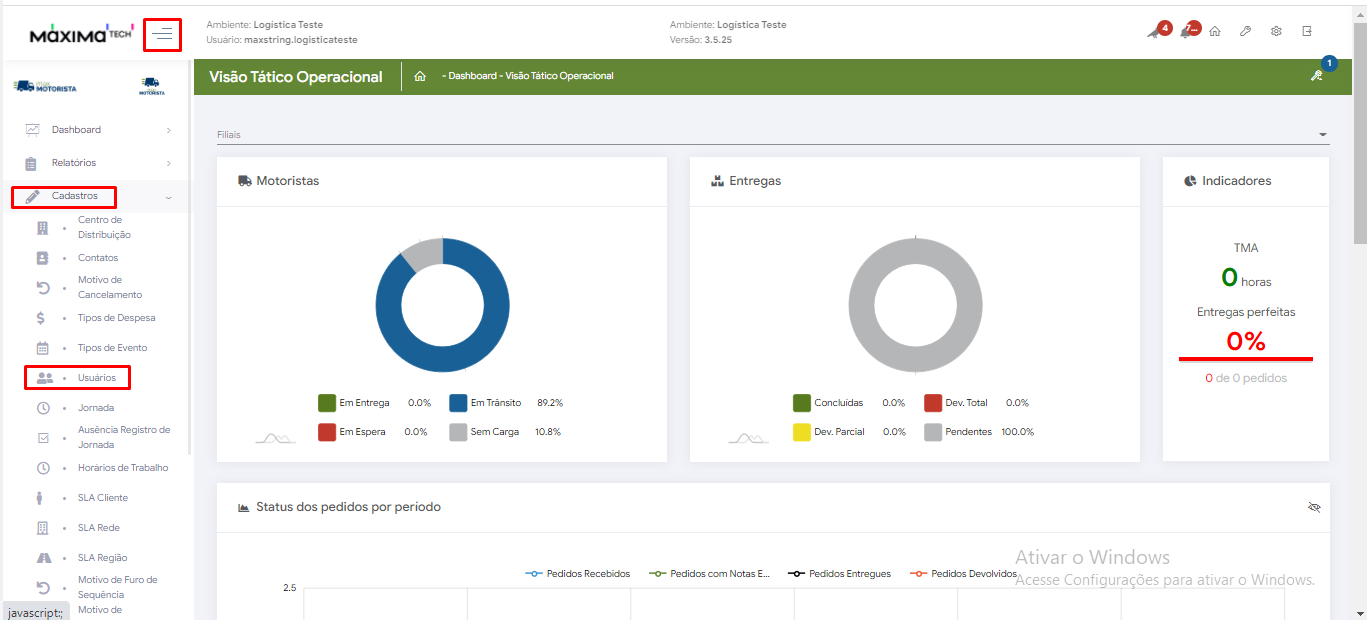The width and height of the screenshot is (1367, 620).
Task: Open Centro de Distribuição link
Action: [104, 227]
